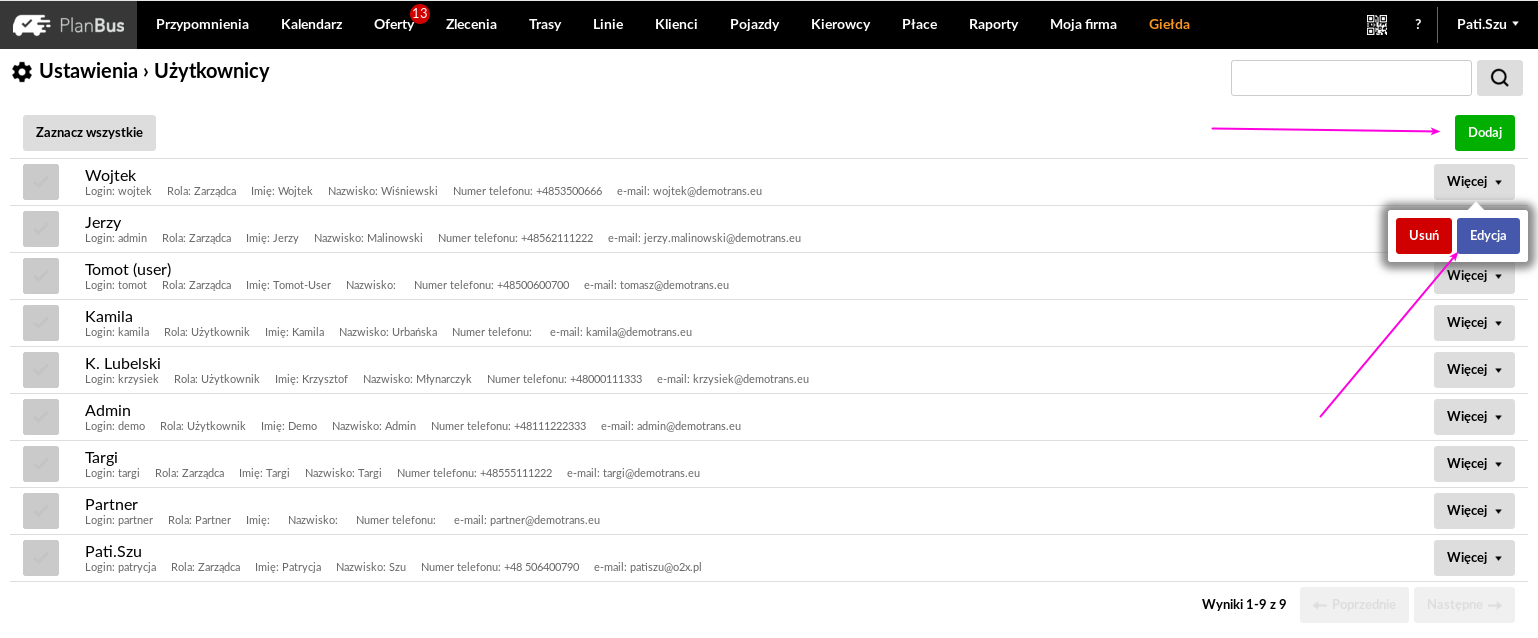The width and height of the screenshot is (1538, 638).
Task: Click the name Tomot (user)
Action: pyautogui.click(x=128, y=270)
